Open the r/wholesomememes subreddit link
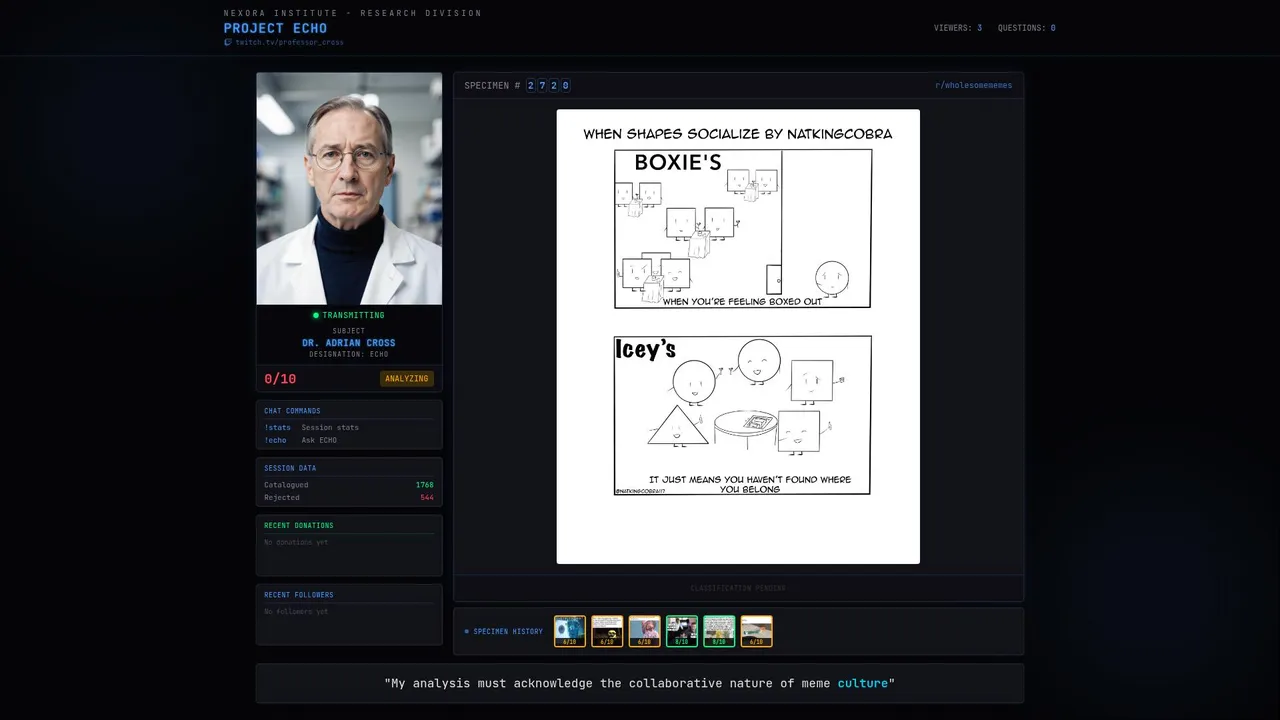The height and width of the screenshot is (720, 1280). coord(973,86)
